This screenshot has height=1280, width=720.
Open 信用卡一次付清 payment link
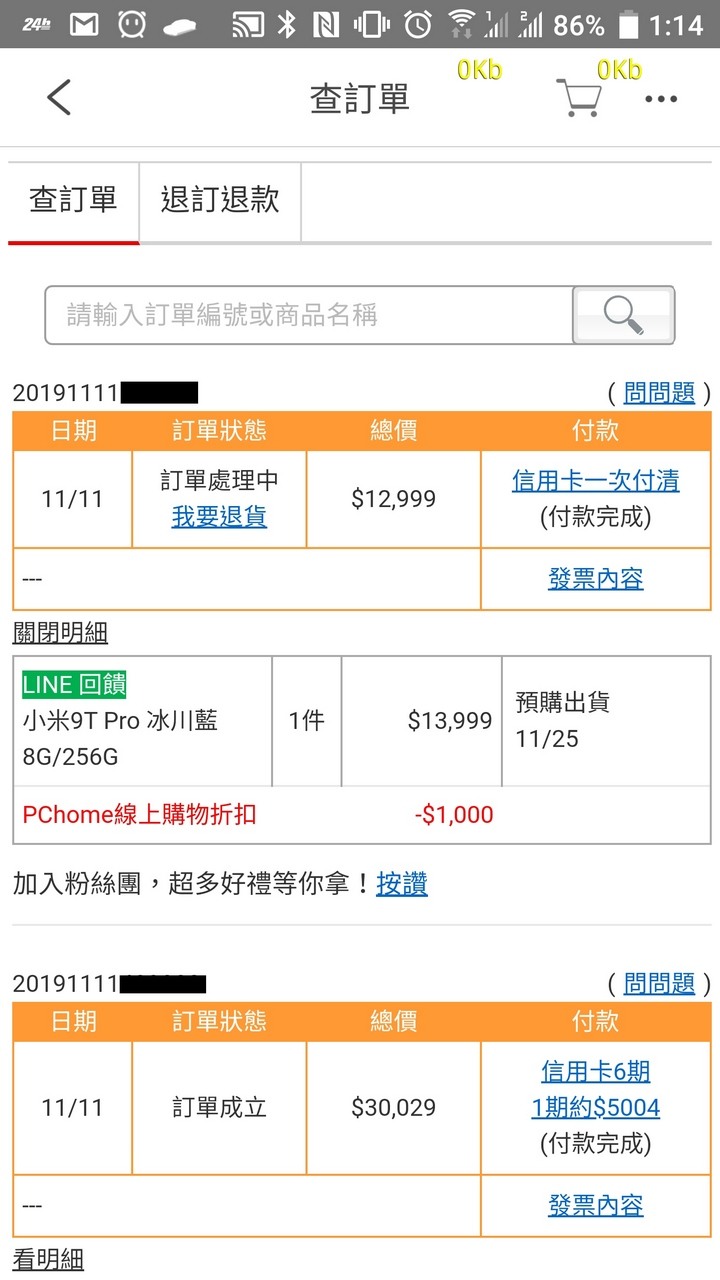tap(596, 481)
